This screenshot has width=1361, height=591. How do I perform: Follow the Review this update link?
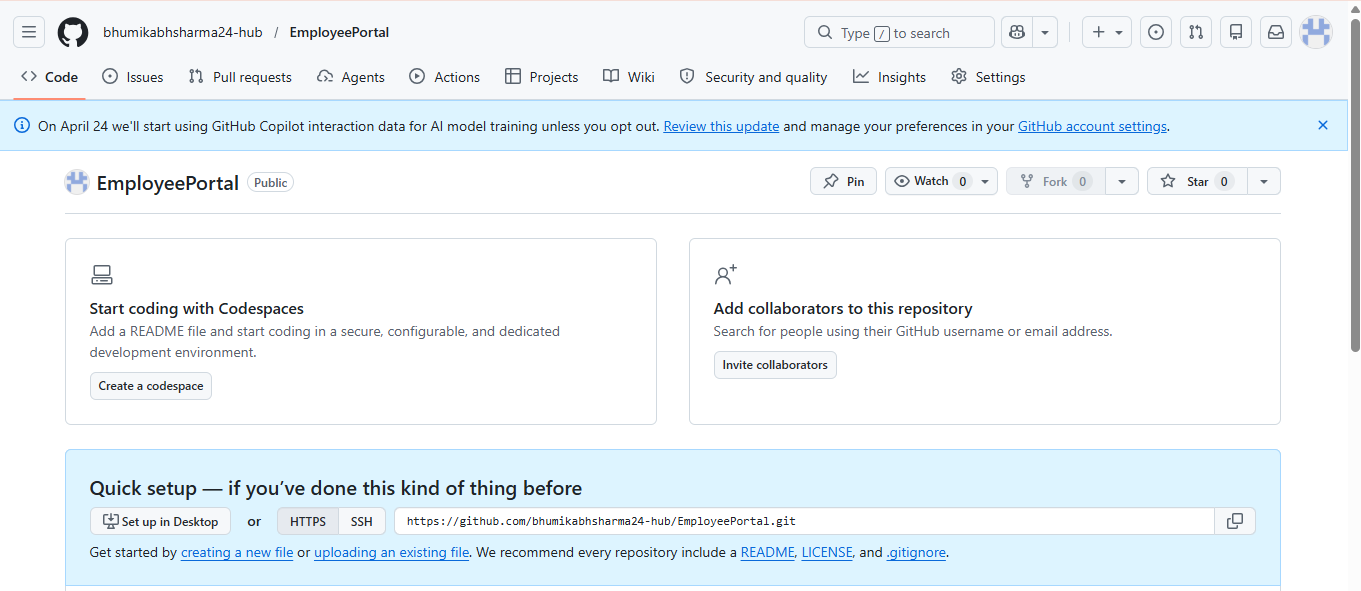tap(721, 126)
